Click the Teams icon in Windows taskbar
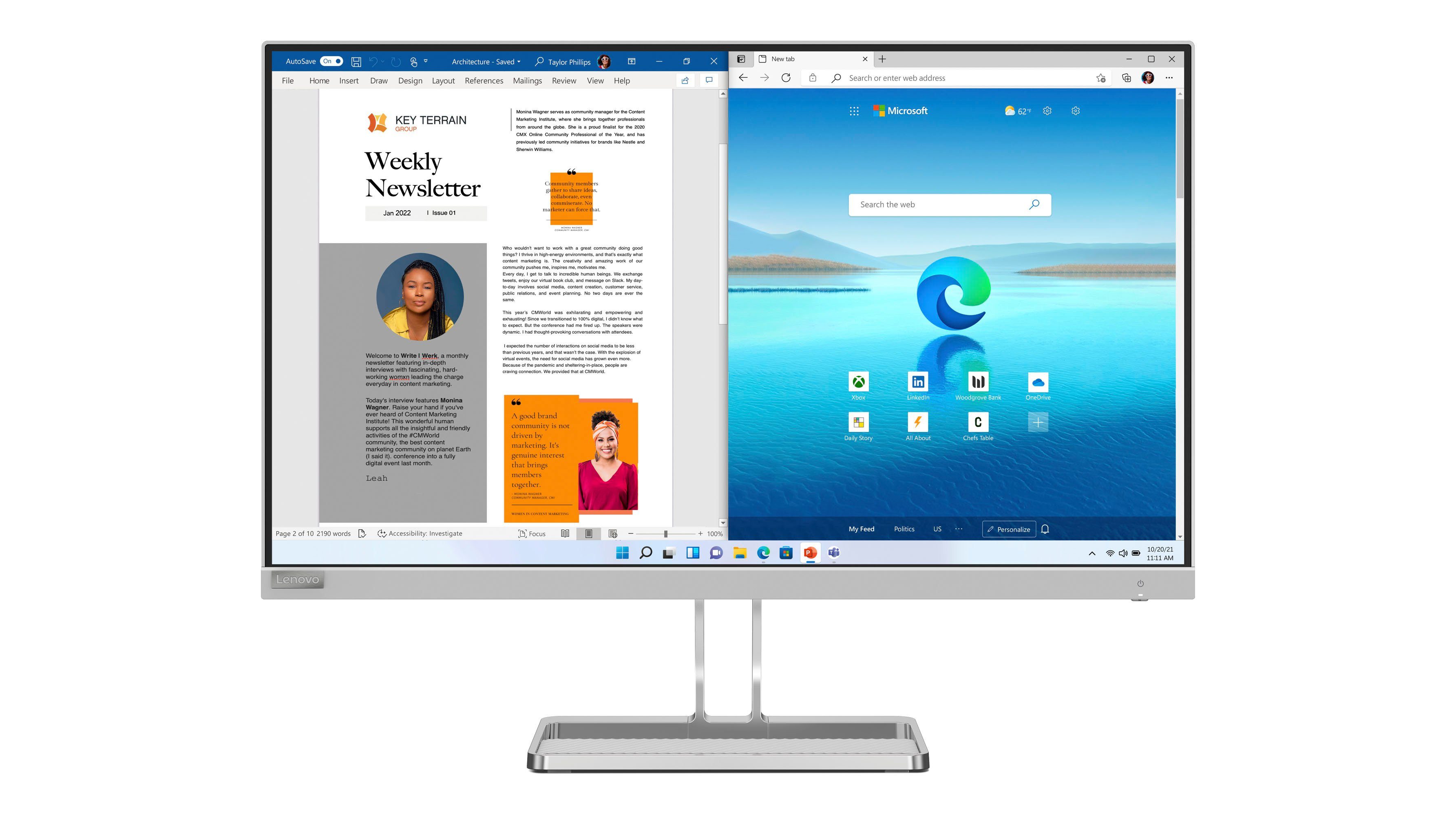Image resolution: width=1456 pixels, height=815 pixels. [834, 552]
